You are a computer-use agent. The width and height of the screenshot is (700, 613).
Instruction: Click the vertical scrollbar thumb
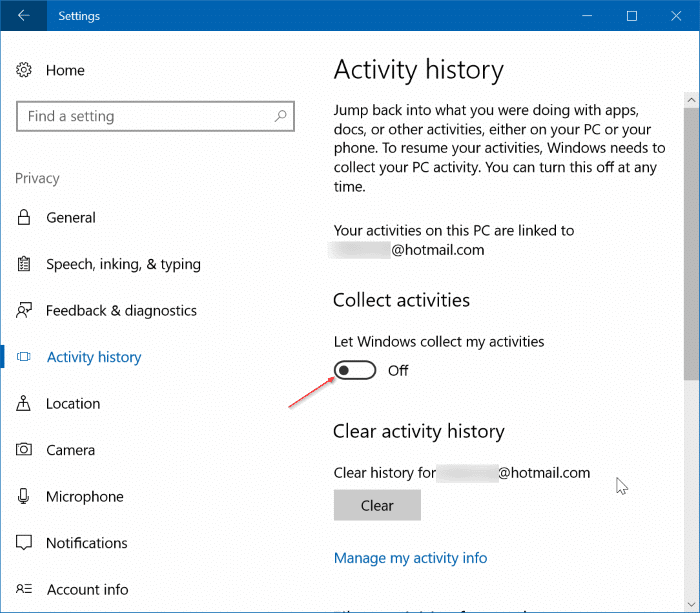tap(692, 244)
